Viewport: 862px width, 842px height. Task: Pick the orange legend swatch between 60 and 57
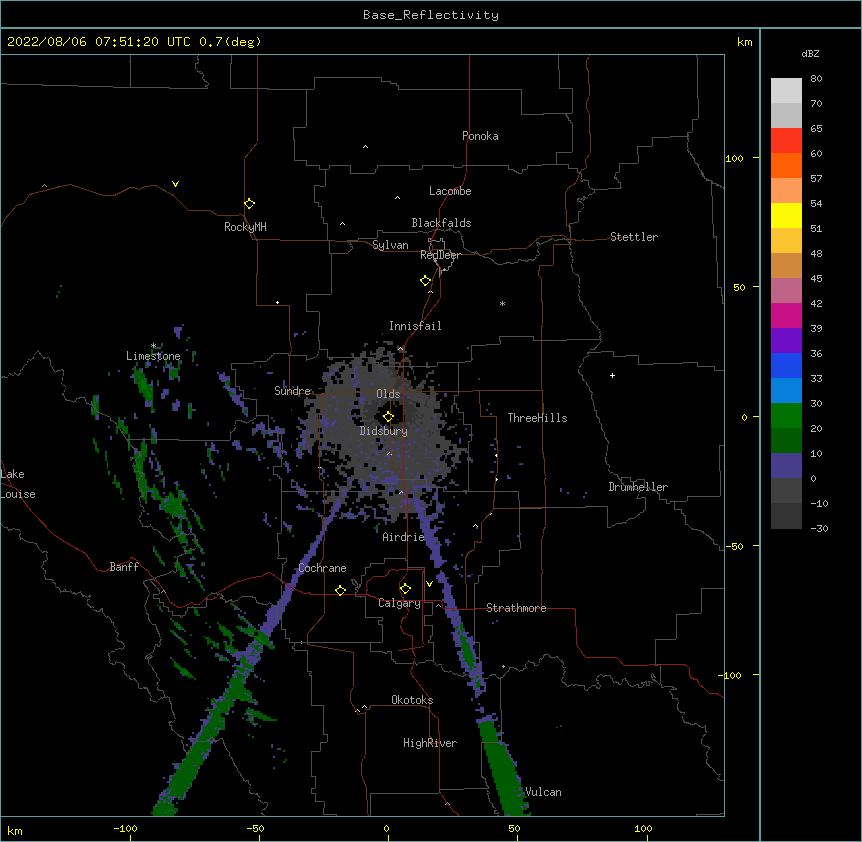[786, 165]
